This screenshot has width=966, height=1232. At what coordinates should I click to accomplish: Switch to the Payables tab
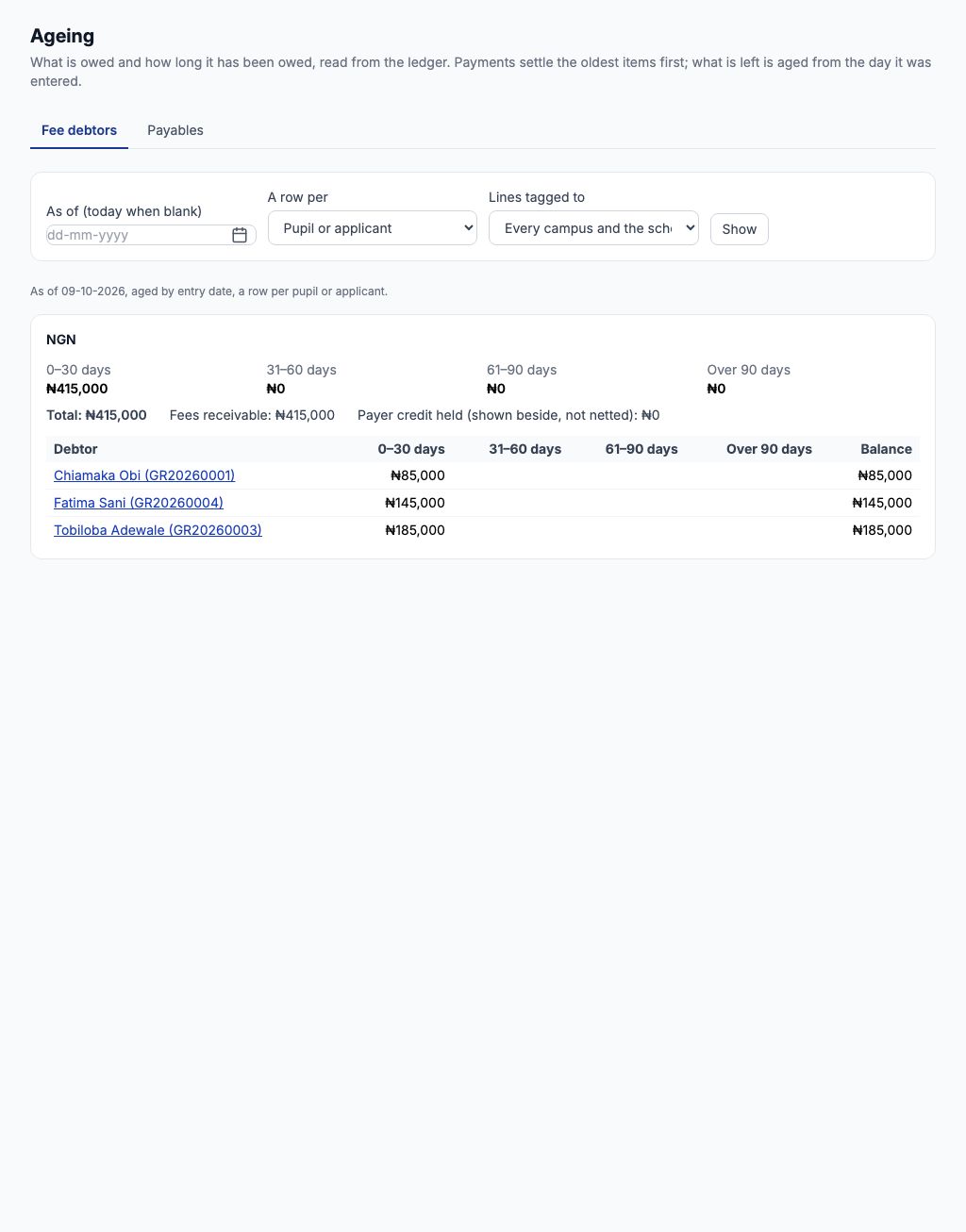click(175, 130)
